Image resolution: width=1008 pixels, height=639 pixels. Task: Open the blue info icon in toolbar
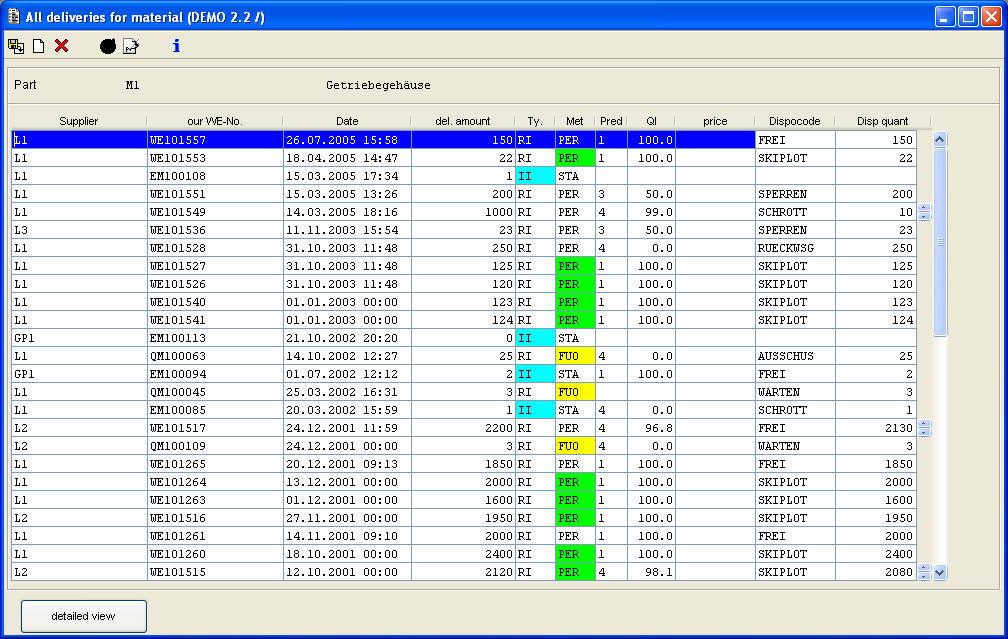[x=176, y=46]
